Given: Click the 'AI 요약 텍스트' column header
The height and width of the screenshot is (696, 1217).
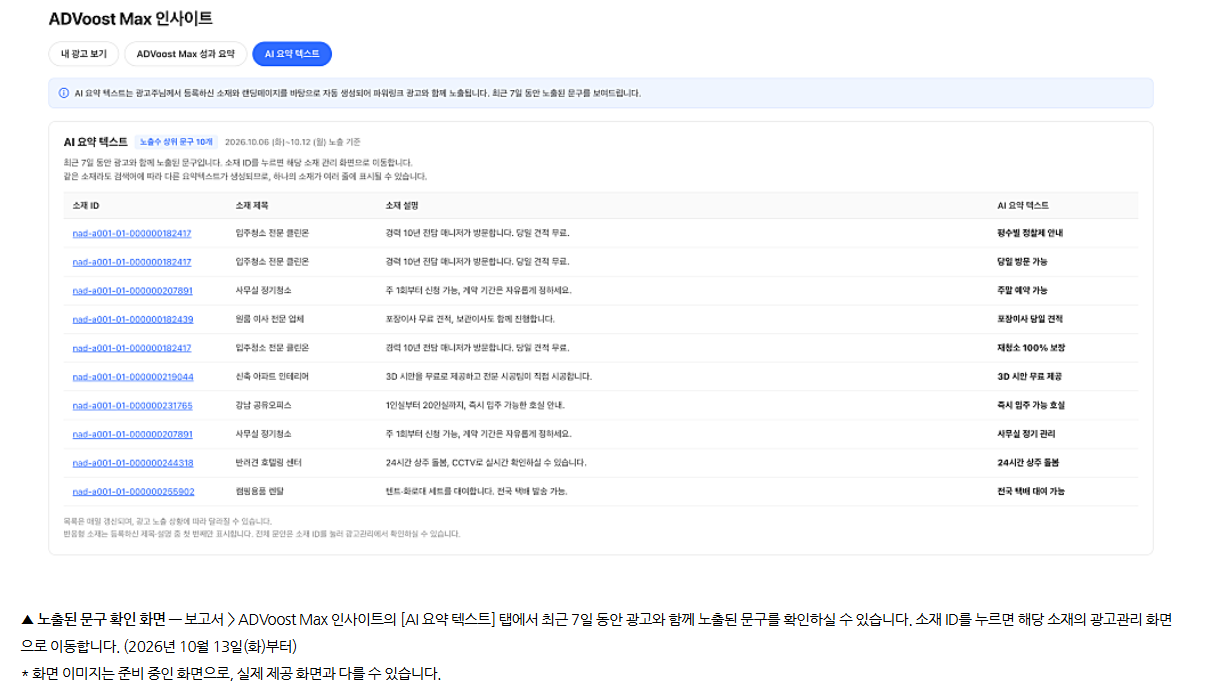Looking at the screenshot, I should point(1023,205).
